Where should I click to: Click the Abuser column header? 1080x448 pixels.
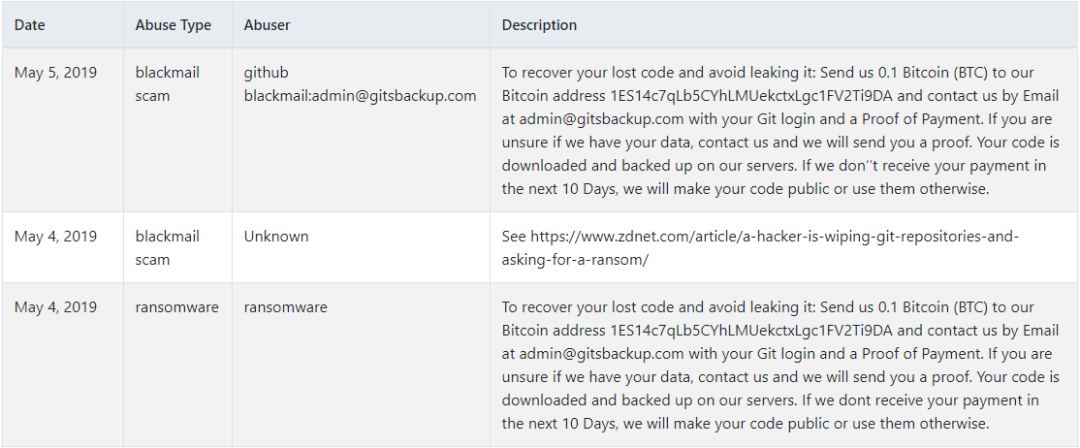pos(267,25)
